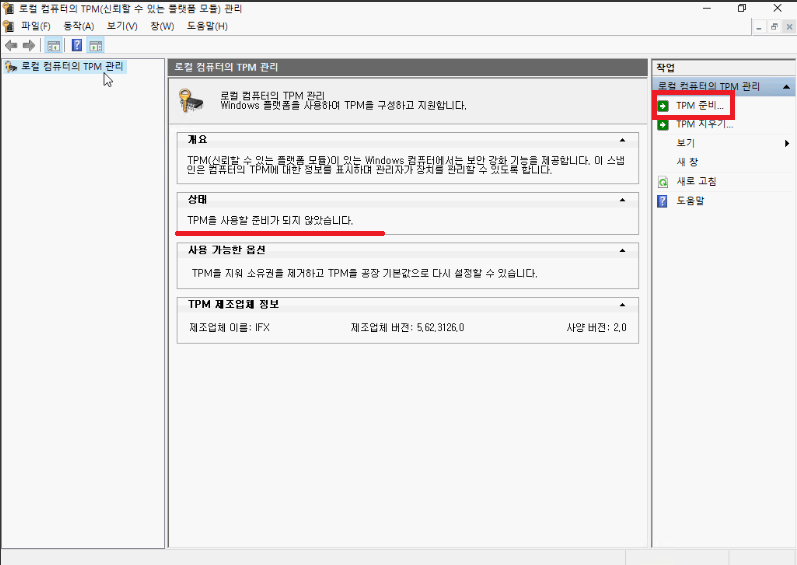Image resolution: width=797 pixels, height=565 pixels.
Task: Click the refresh icon beside 새로 고침
Action: pos(663,182)
